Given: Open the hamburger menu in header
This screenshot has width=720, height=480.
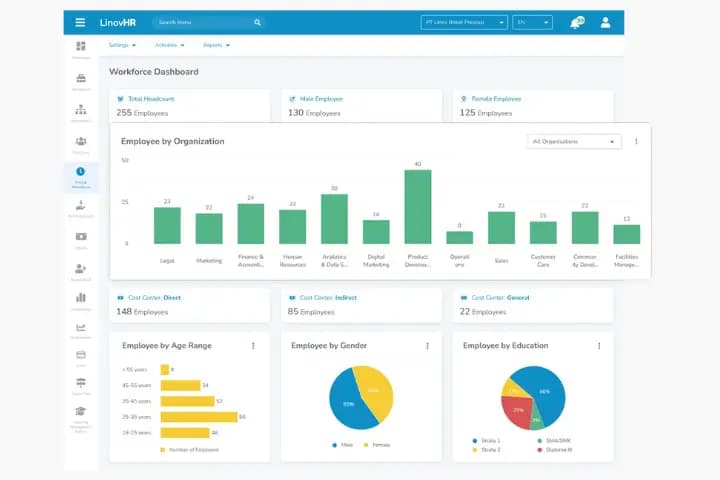Looking at the screenshot, I should [x=80, y=22].
